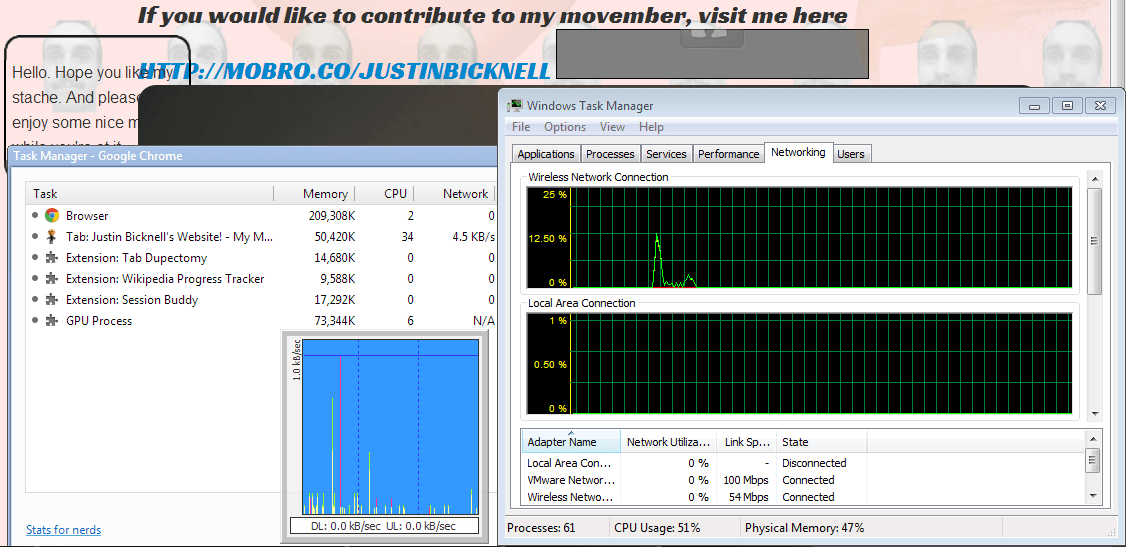The height and width of the screenshot is (547, 1126).
Task: Minimize the Windows Task Manager window
Action: [x=1035, y=106]
